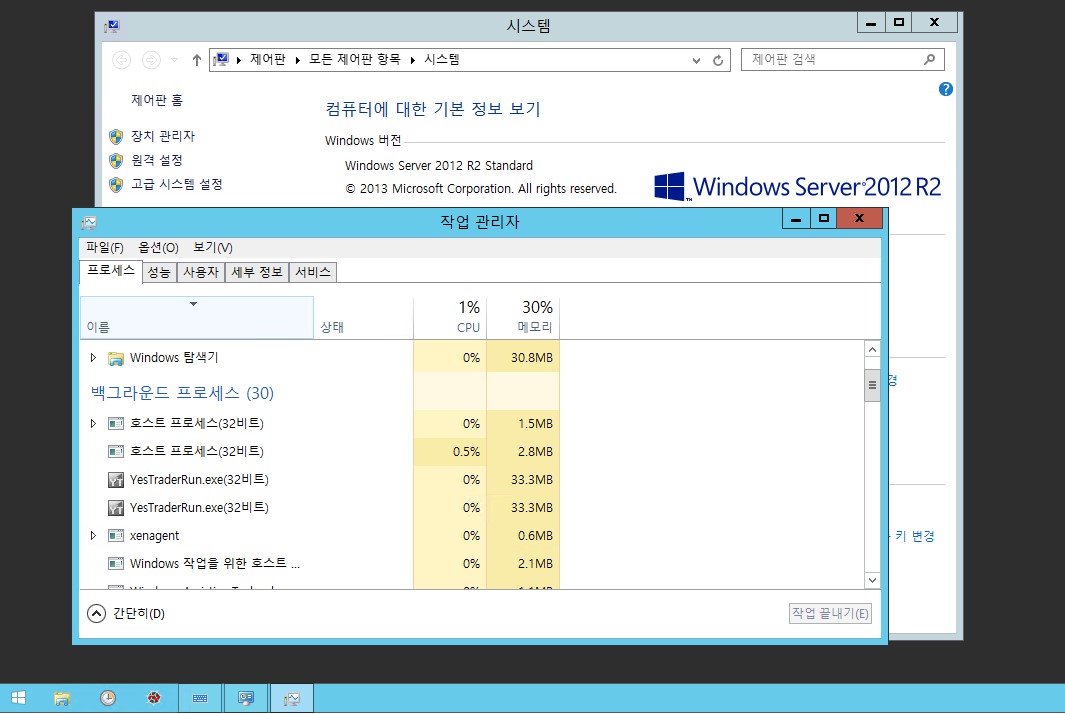Screen dimensions: 1065x714
Task: Open the address bar history dropdown
Action: point(697,60)
